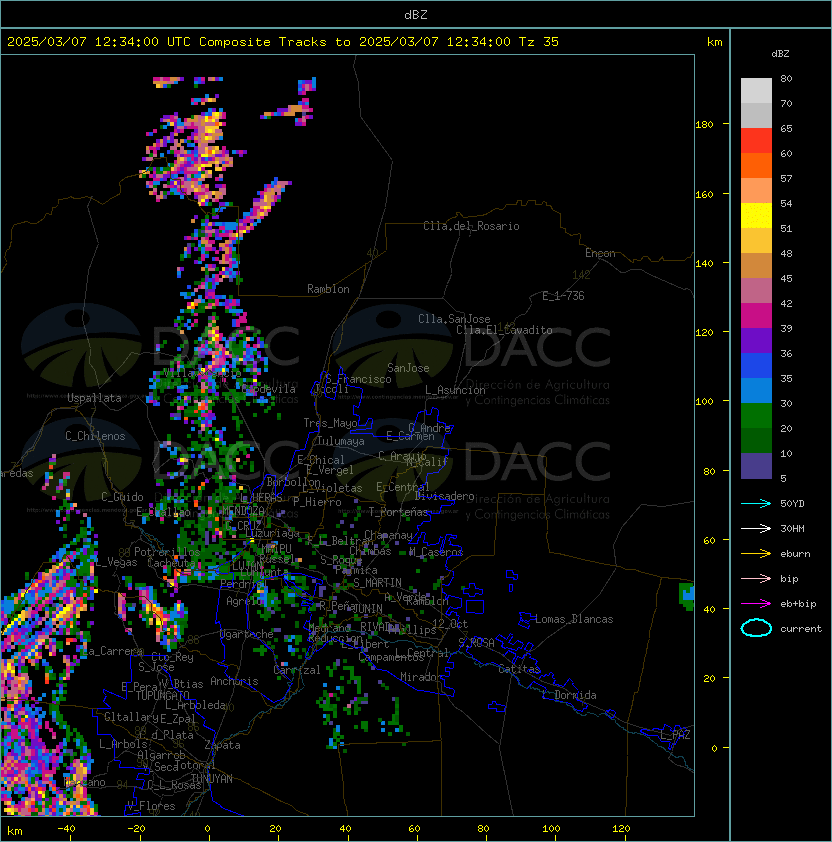Click the cyan 50YD arrow in legend
This screenshot has height=842, width=832.
point(756,504)
